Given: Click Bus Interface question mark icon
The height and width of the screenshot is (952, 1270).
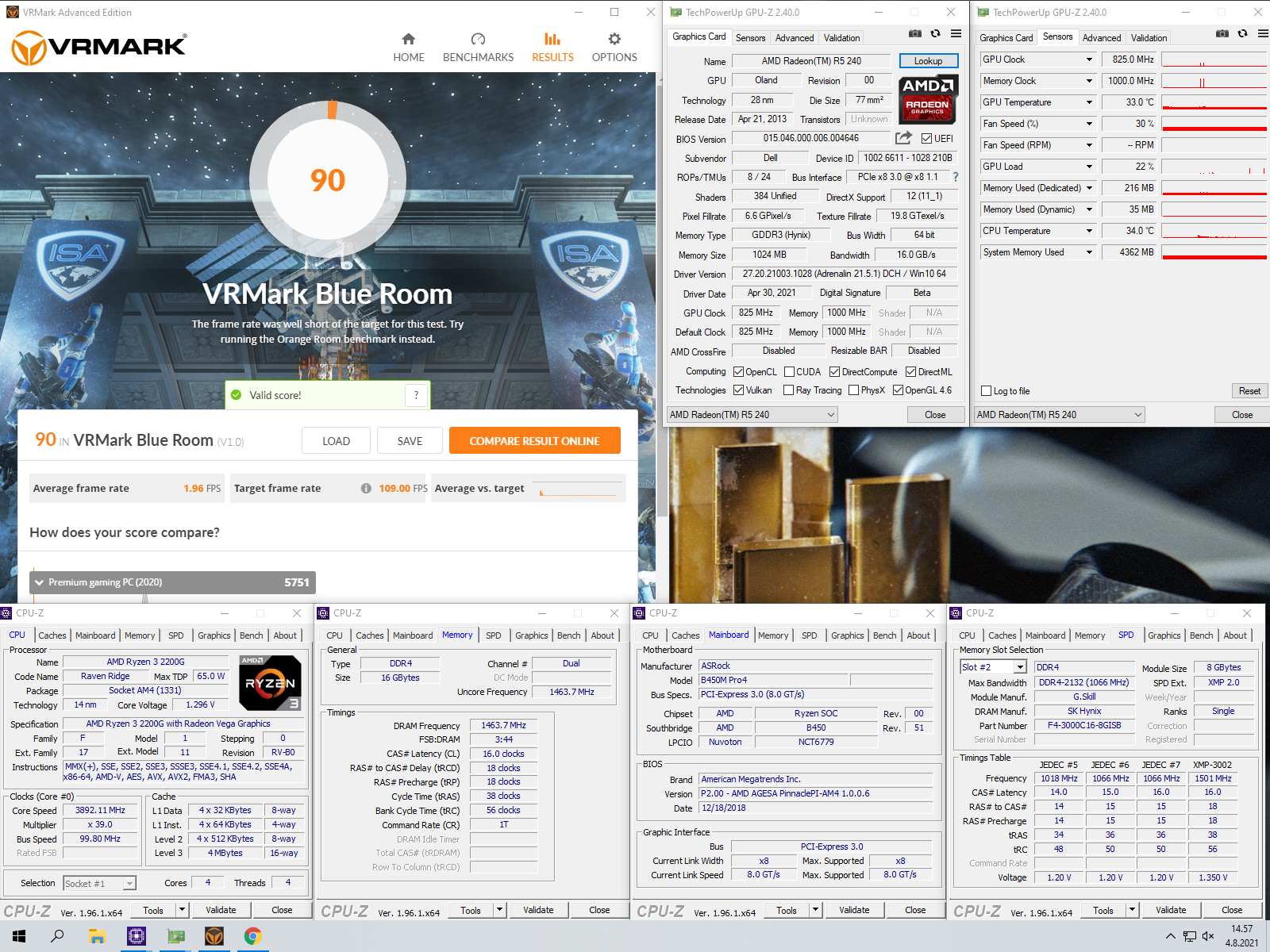Looking at the screenshot, I should pos(956,177).
